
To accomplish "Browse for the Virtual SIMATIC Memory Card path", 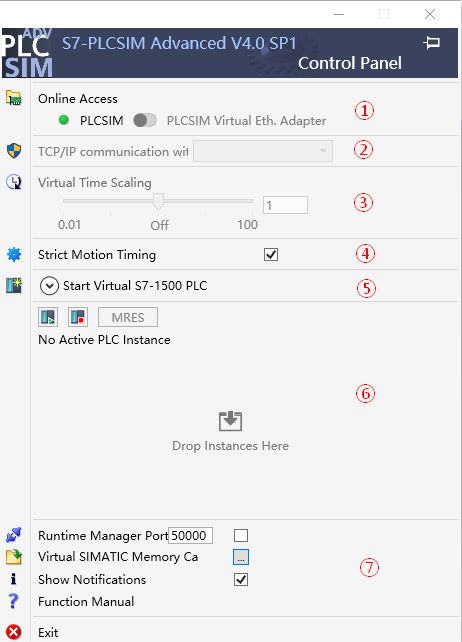I will click(241, 557).
